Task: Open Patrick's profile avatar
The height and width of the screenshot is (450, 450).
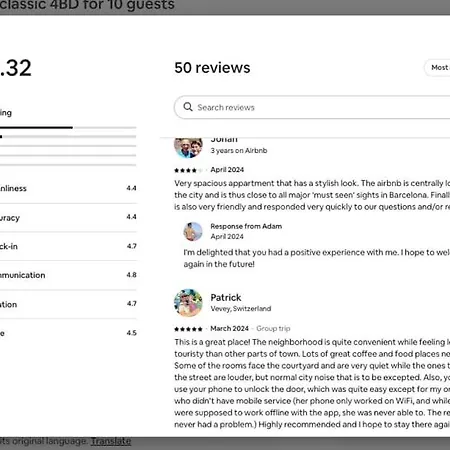Action: click(x=188, y=303)
